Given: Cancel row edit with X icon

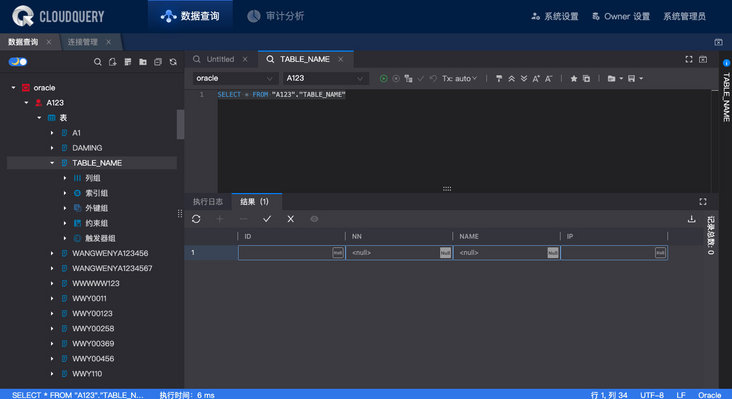Looking at the screenshot, I should pos(290,219).
